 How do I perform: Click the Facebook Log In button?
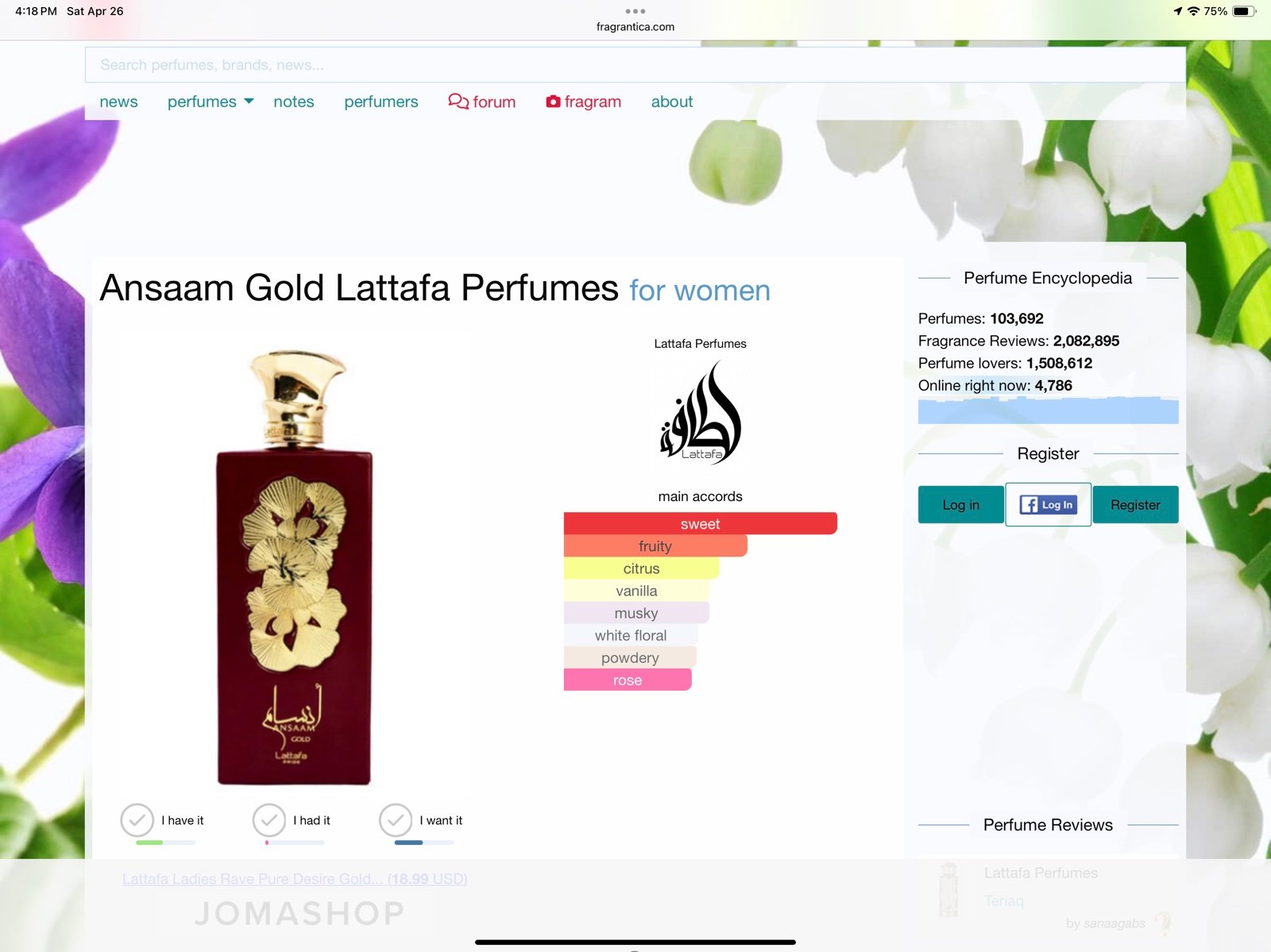point(1048,504)
